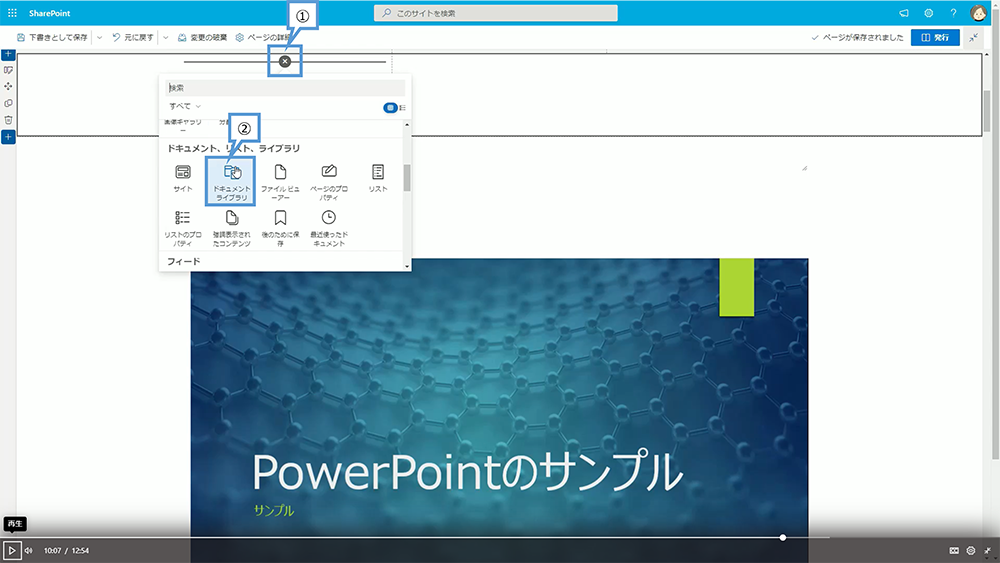Image resolution: width=1000 pixels, height=563 pixels.
Task: Add a new section below with lower plus
Action: pyautogui.click(x=8, y=137)
